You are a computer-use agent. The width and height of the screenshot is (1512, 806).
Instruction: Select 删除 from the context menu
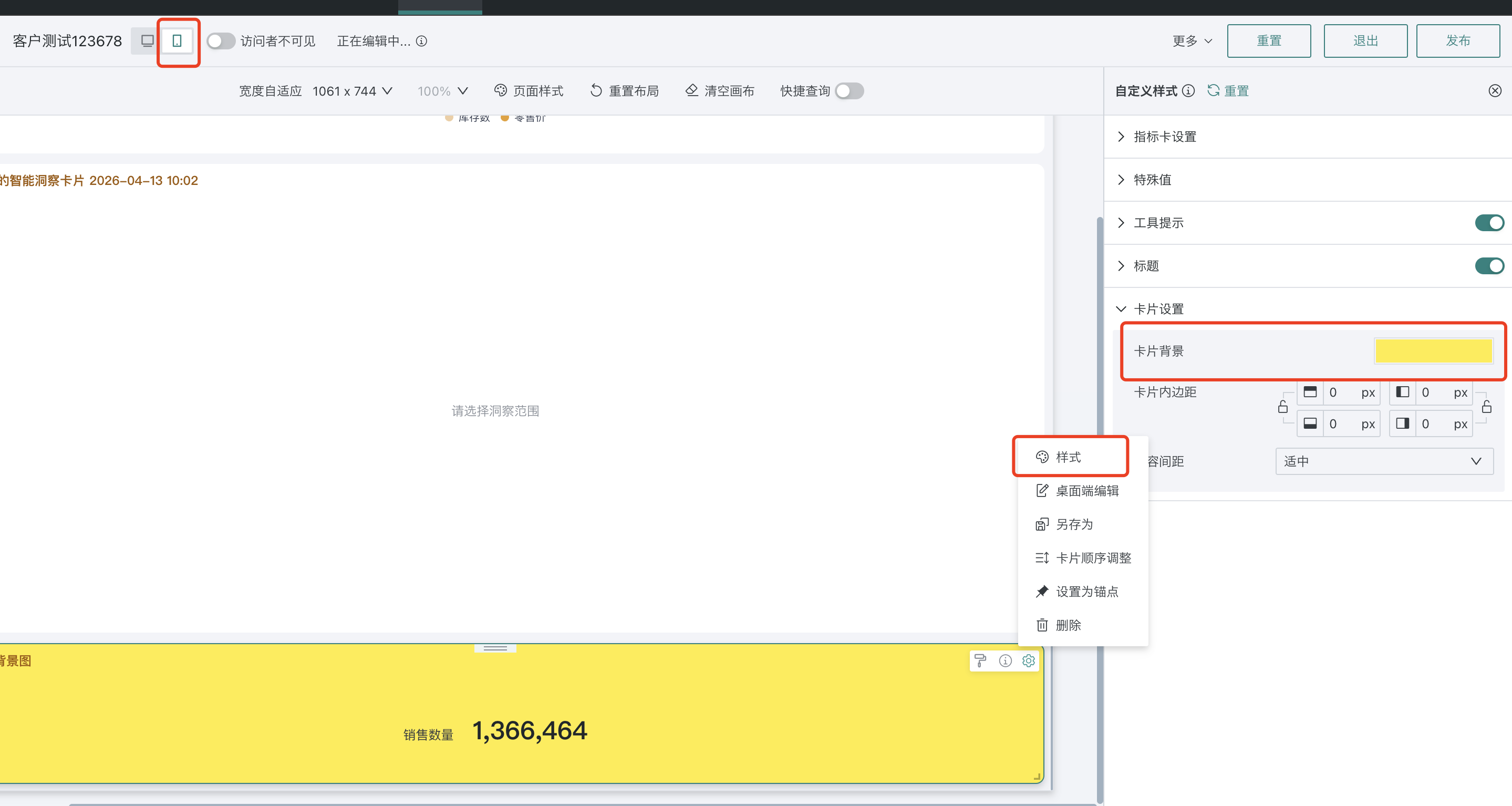(x=1068, y=625)
